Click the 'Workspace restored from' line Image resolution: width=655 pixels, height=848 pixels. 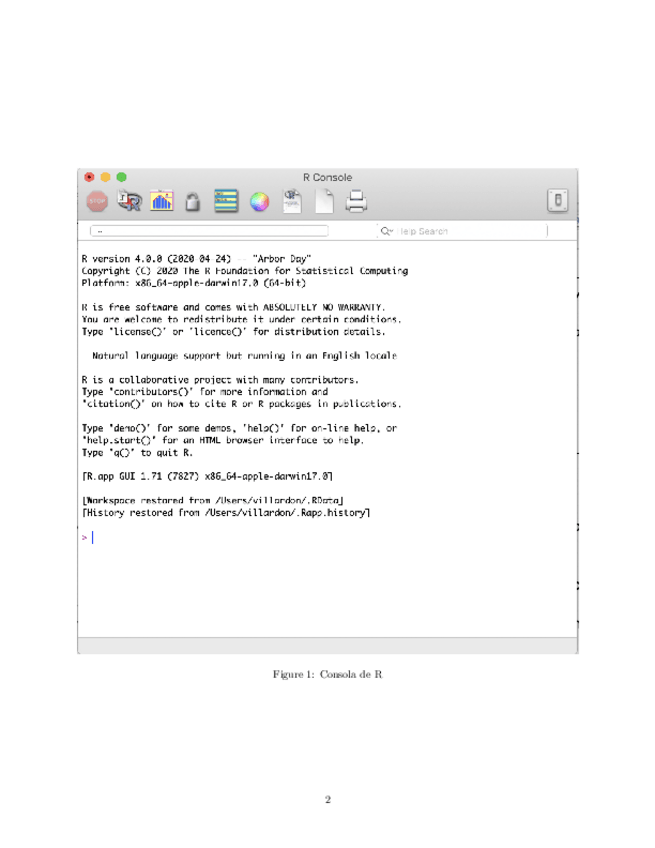click(x=213, y=500)
